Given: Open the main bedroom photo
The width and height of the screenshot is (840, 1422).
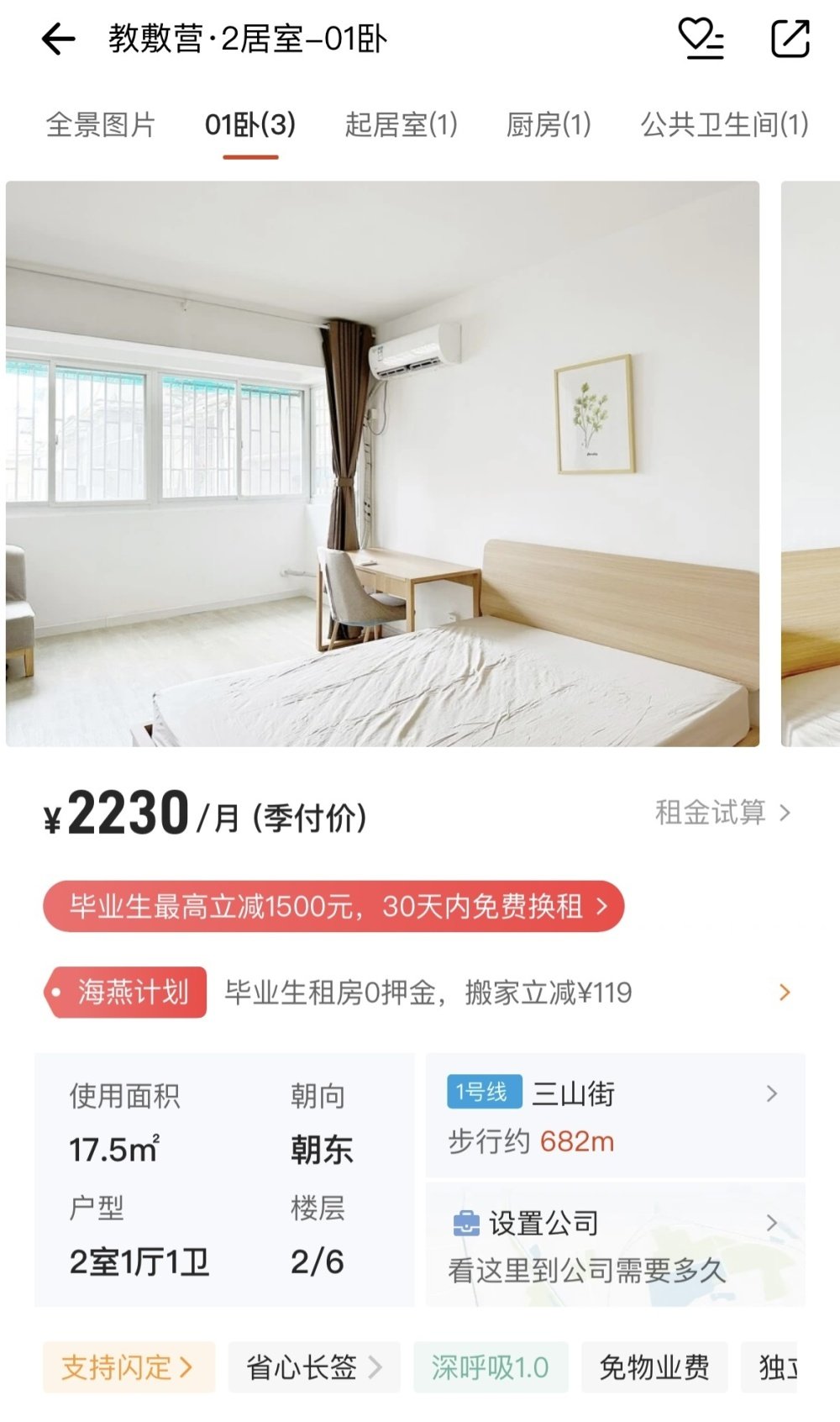Looking at the screenshot, I should click(x=382, y=464).
